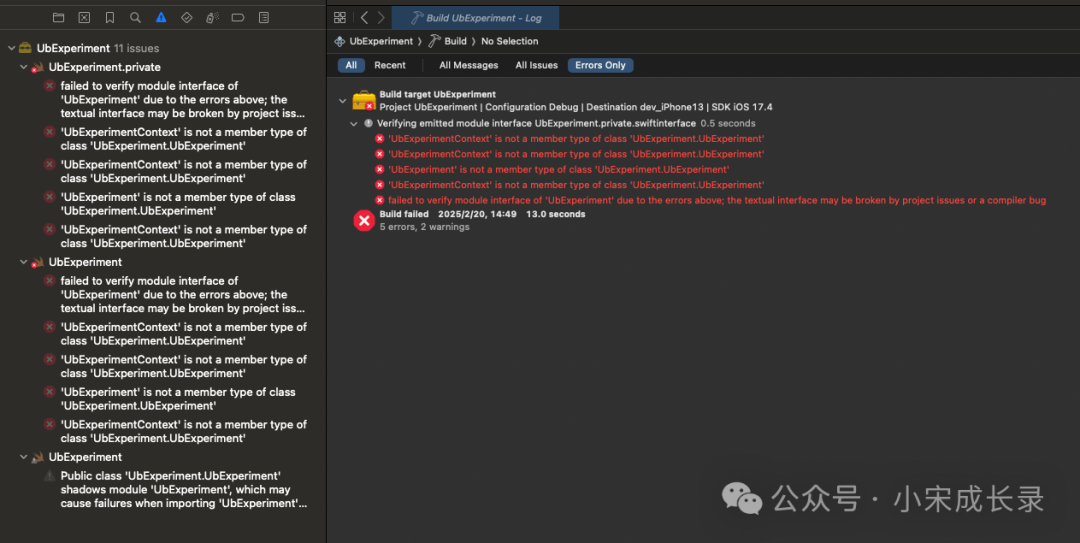The height and width of the screenshot is (543, 1080).
Task: Open the Project navigator folder icon
Action: (58, 18)
